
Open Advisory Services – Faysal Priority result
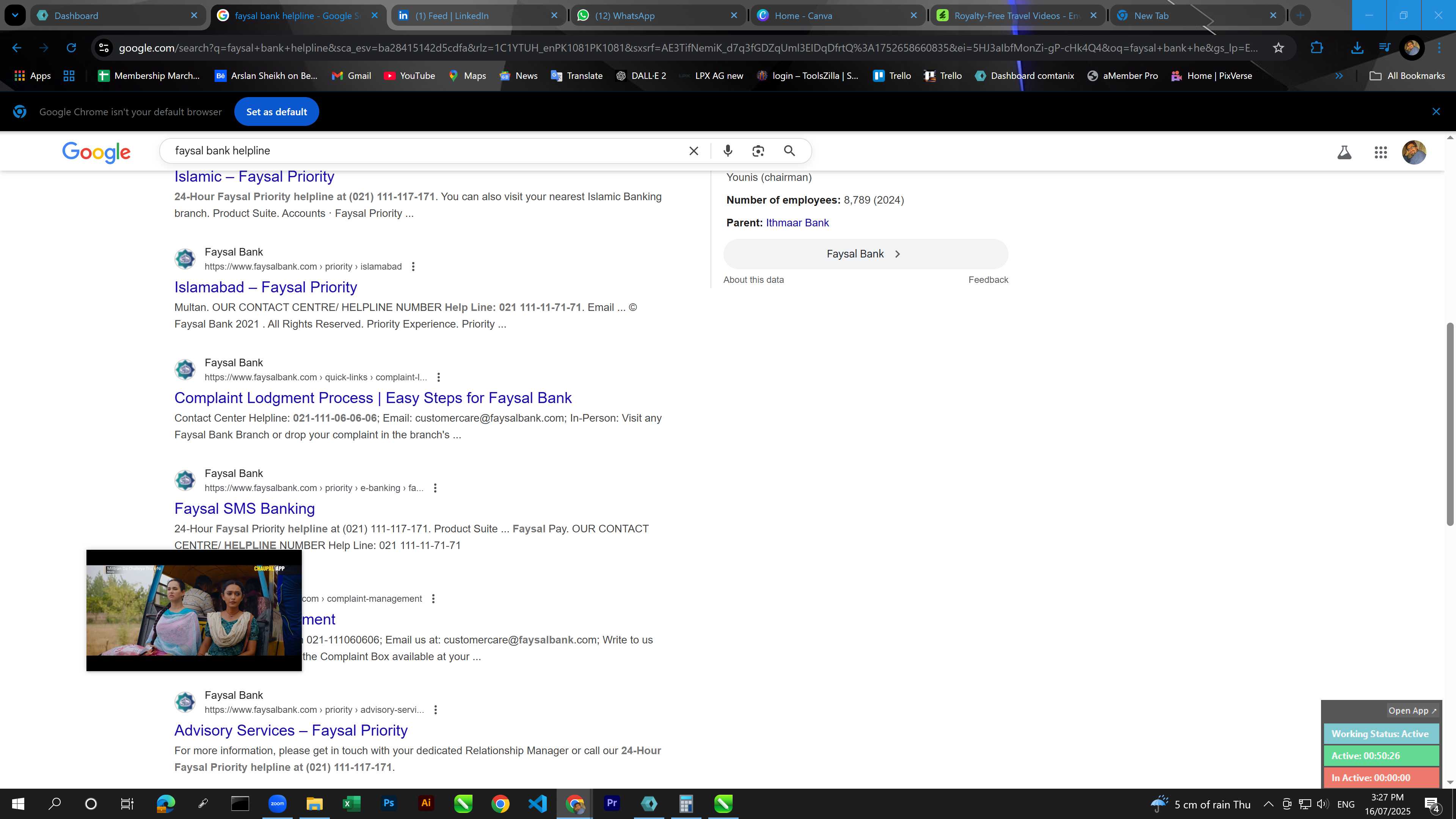(x=291, y=730)
